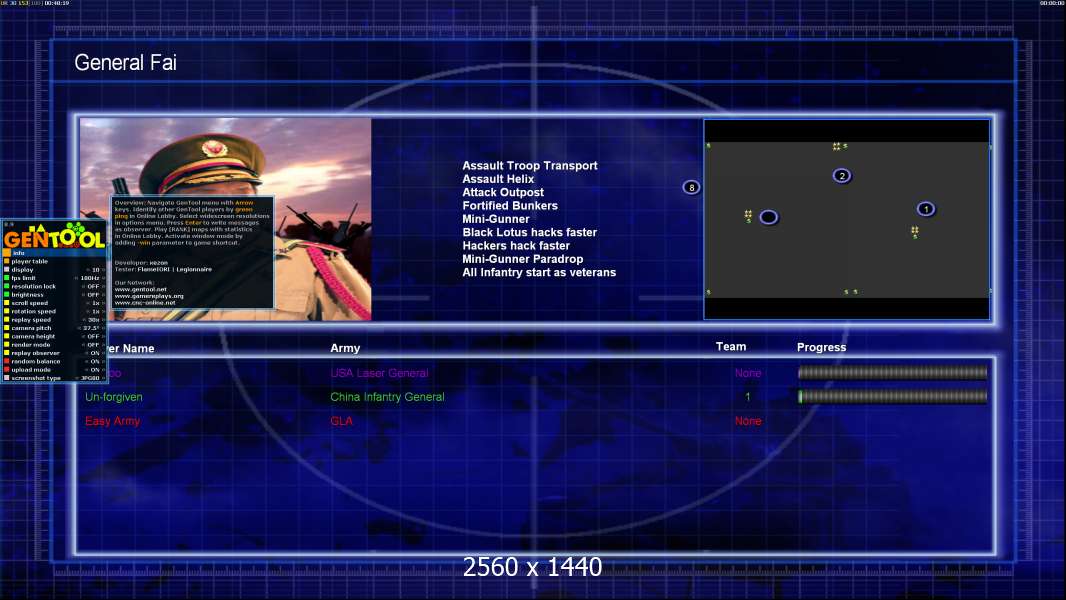Image resolution: width=1066 pixels, height=600 pixels.
Task: Open the www.gentool.net link
Action: (140, 289)
